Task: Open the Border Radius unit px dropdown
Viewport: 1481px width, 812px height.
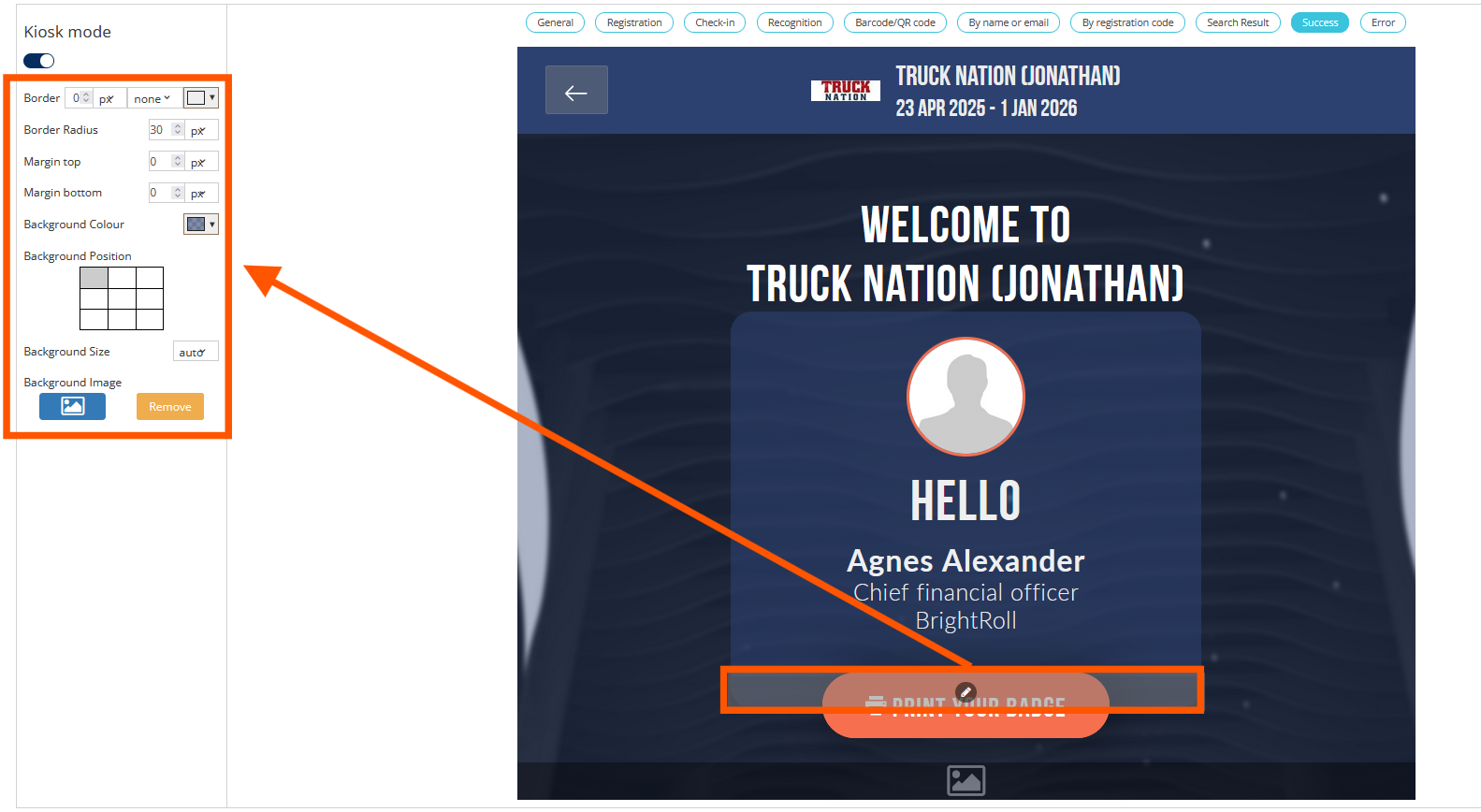Action: [201, 130]
